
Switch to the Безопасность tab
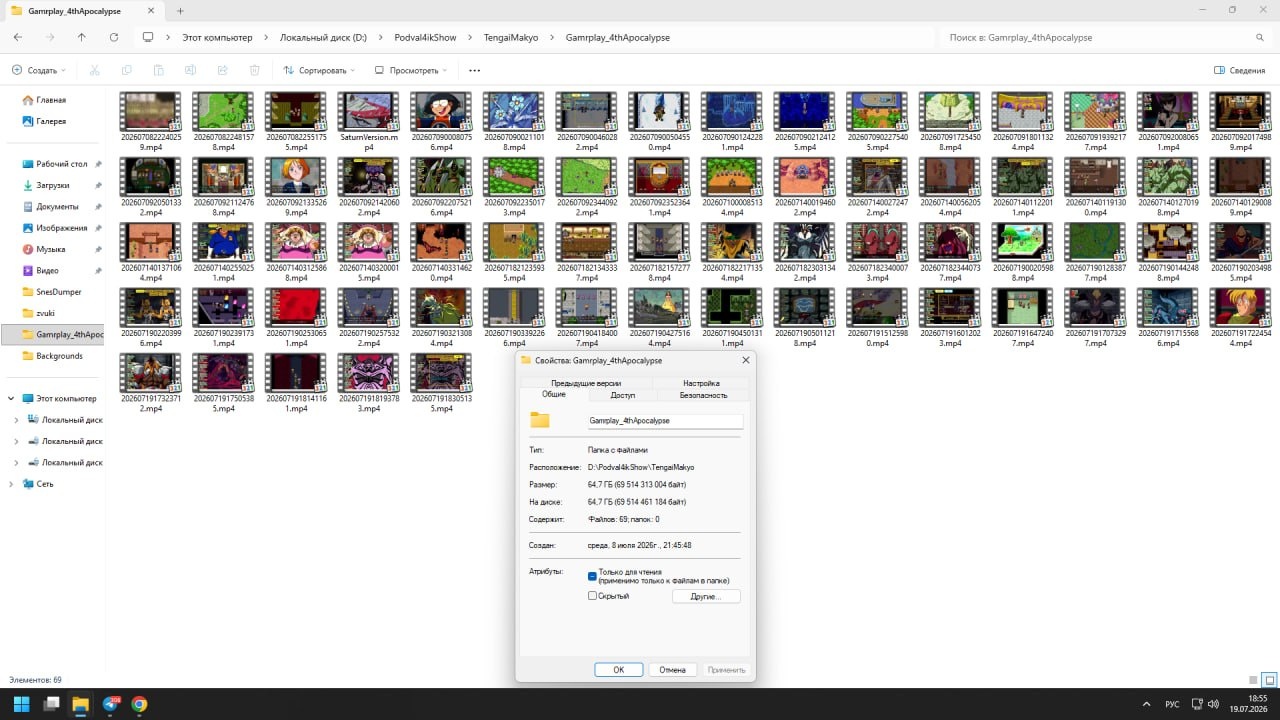pyautogui.click(x=704, y=395)
